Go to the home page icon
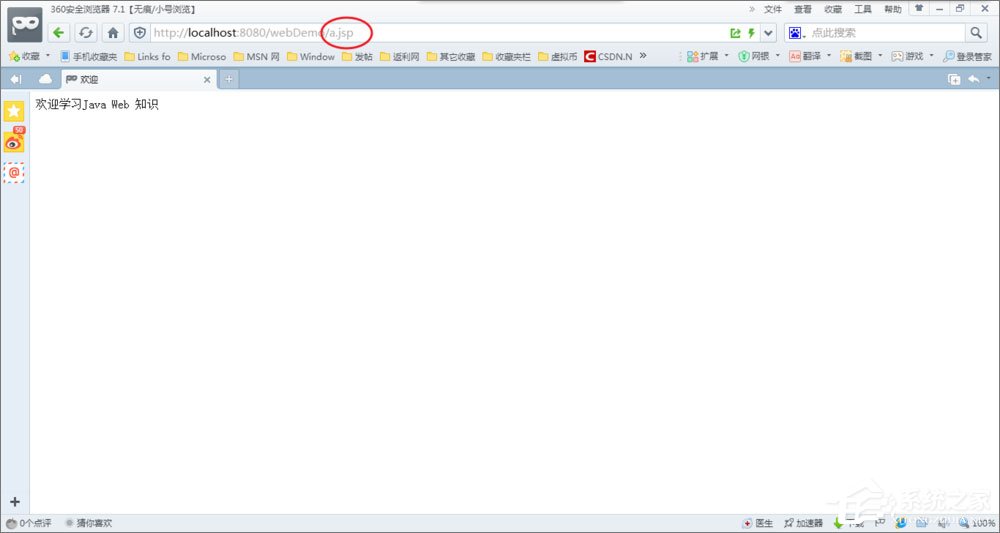1000x533 pixels. pyautogui.click(x=113, y=33)
